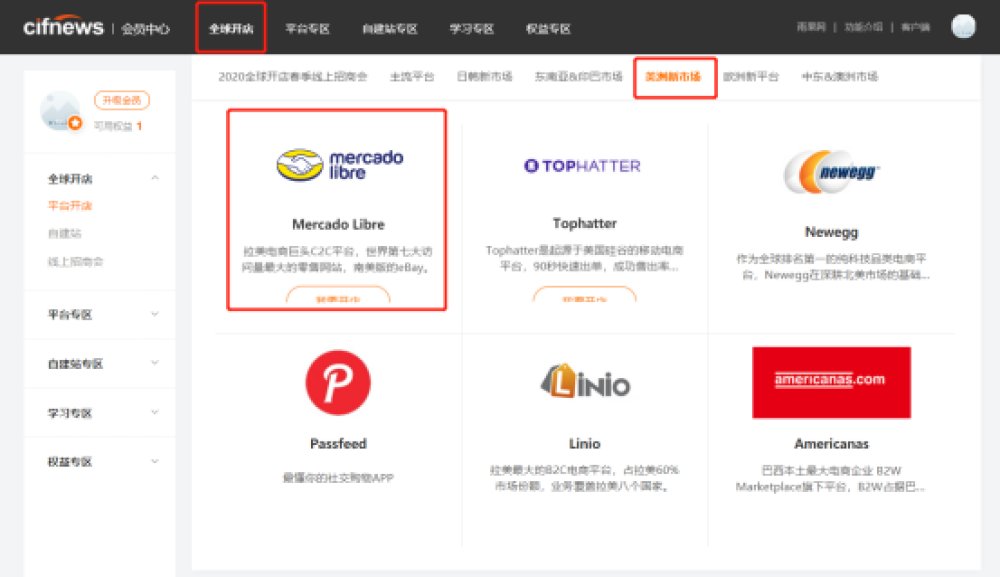1000x577 pixels.
Task: Switch to the 中东&澳洲市场 tab
Action: point(839,77)
